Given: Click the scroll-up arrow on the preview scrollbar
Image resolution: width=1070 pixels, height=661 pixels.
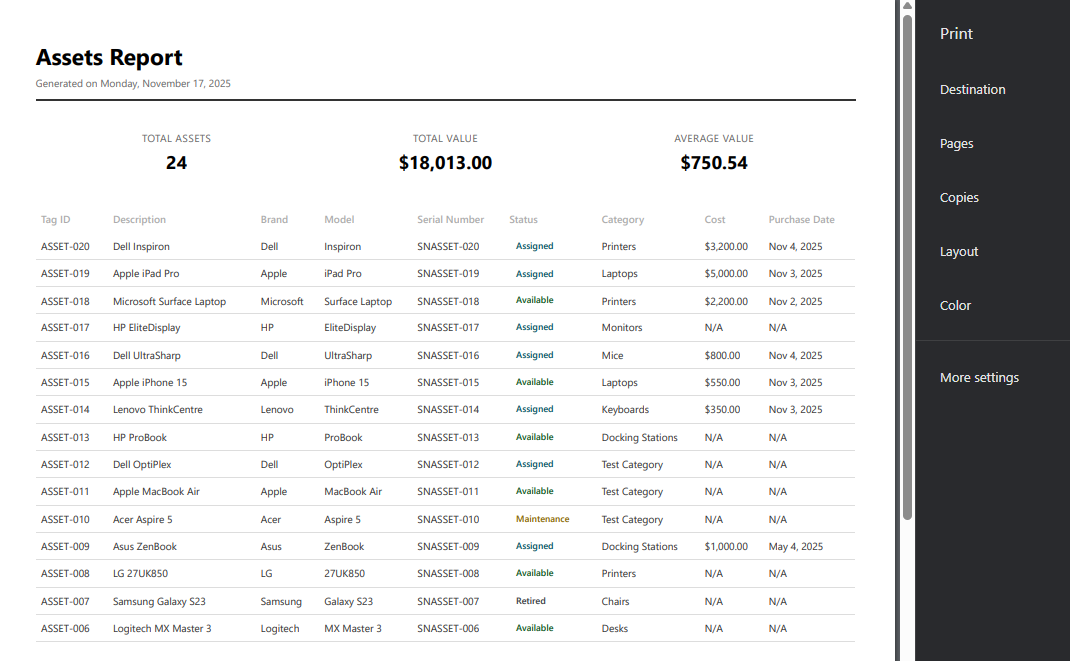Looking at the screenshot, I should (x=907, y=6).
